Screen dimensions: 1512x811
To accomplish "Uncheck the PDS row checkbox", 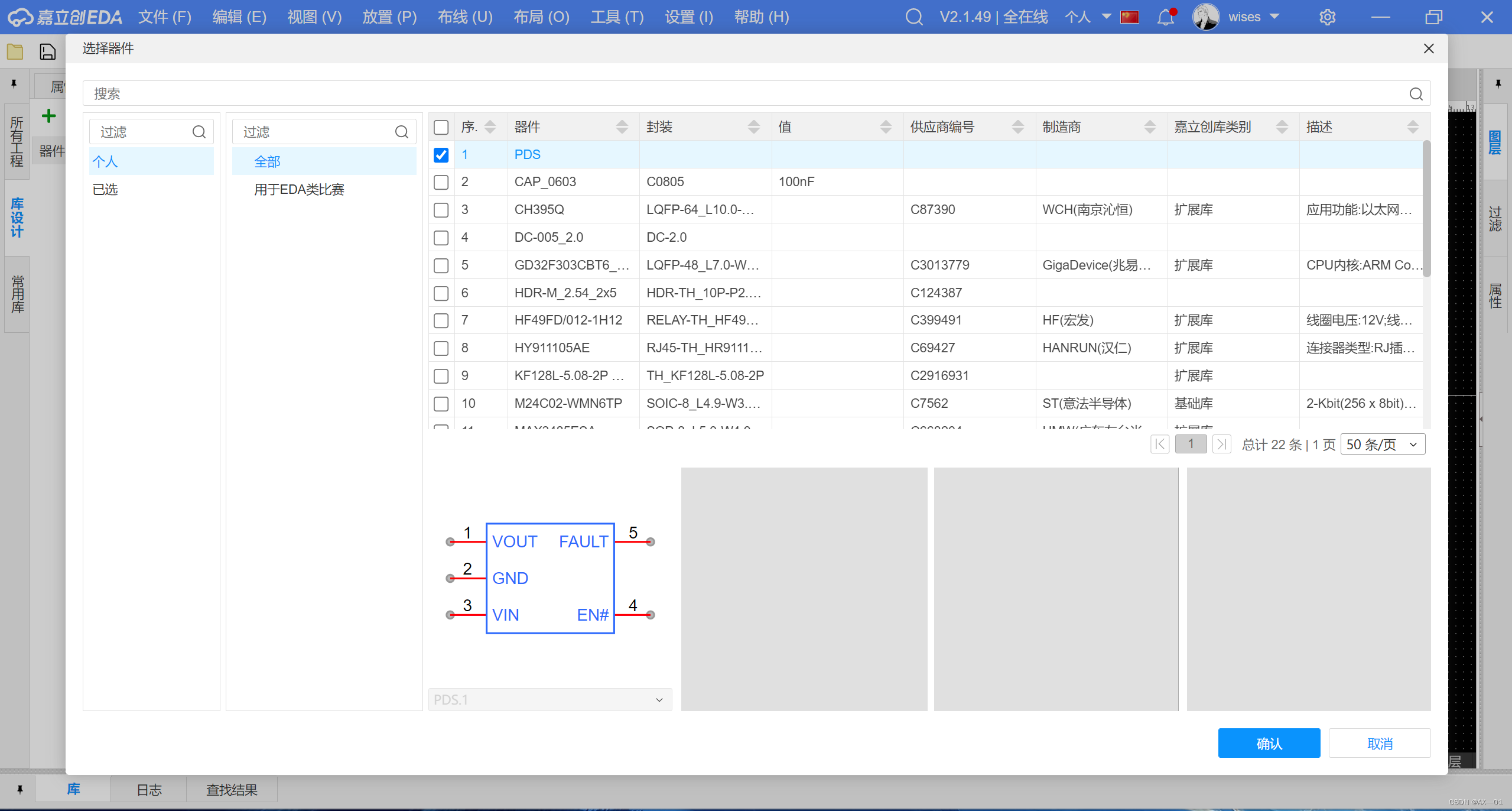I will click(441, 155).
